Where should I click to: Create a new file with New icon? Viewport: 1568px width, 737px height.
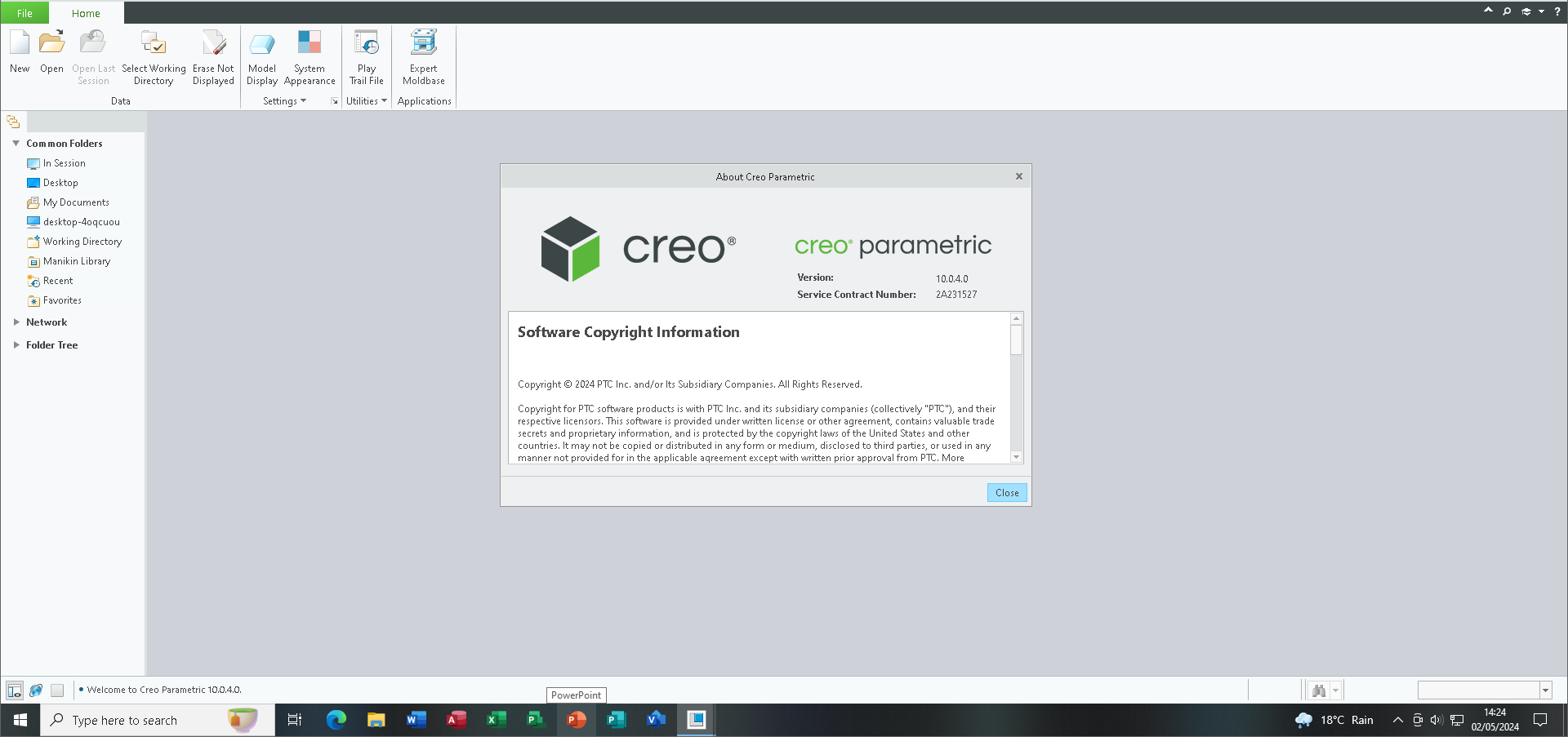(20, 51)
